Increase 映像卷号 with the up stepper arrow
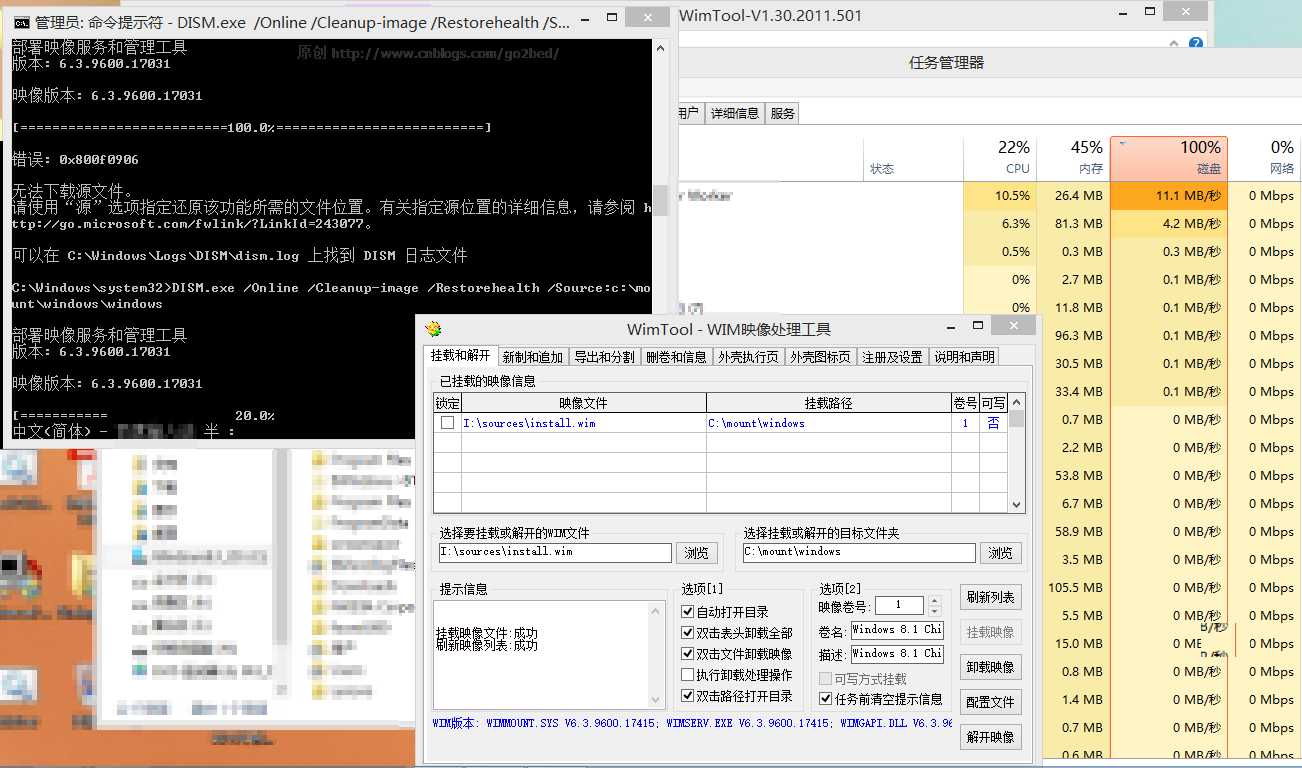This screenshot has height=768, width=1302. [x=935, y=601]
